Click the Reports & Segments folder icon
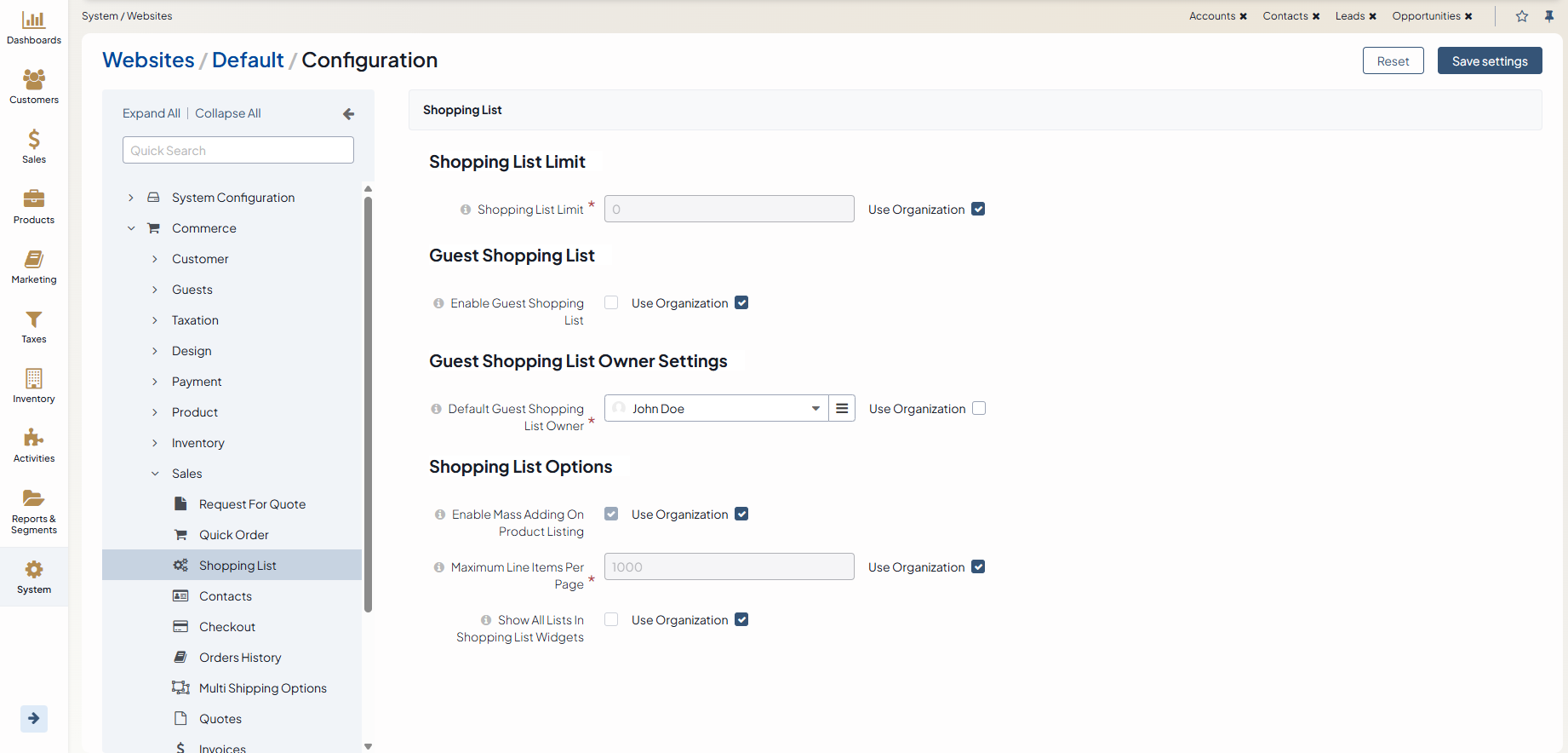 coord(34,498)
